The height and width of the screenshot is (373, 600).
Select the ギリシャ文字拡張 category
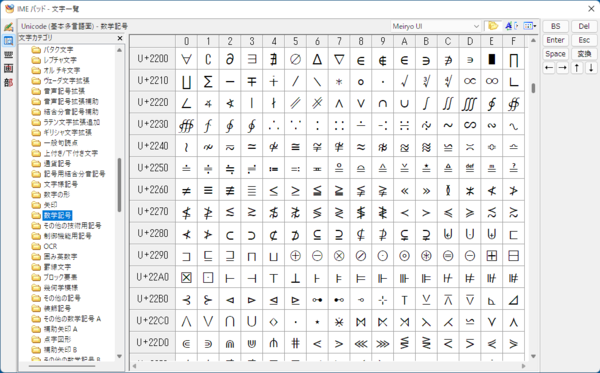67,133
